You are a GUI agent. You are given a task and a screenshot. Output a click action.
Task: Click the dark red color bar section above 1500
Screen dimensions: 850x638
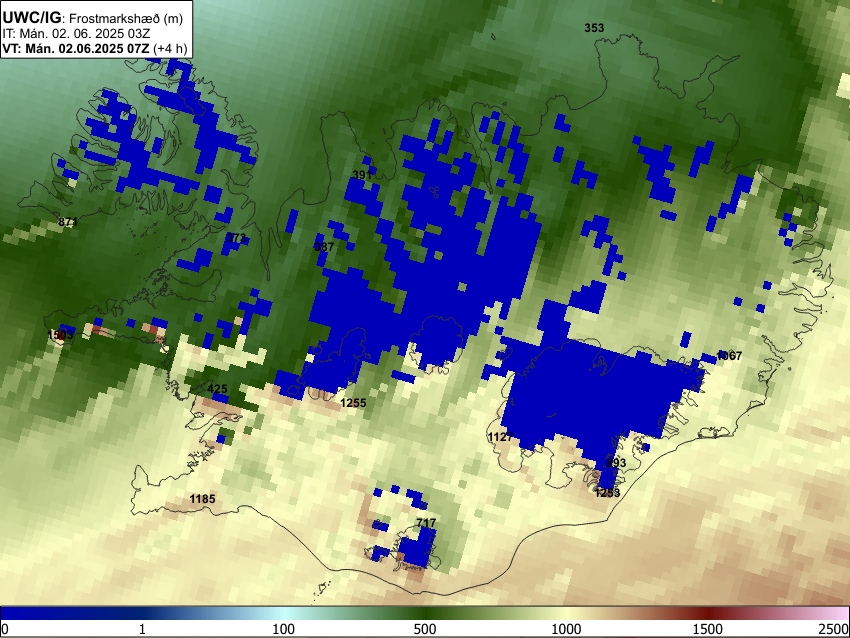coord(708,614)
